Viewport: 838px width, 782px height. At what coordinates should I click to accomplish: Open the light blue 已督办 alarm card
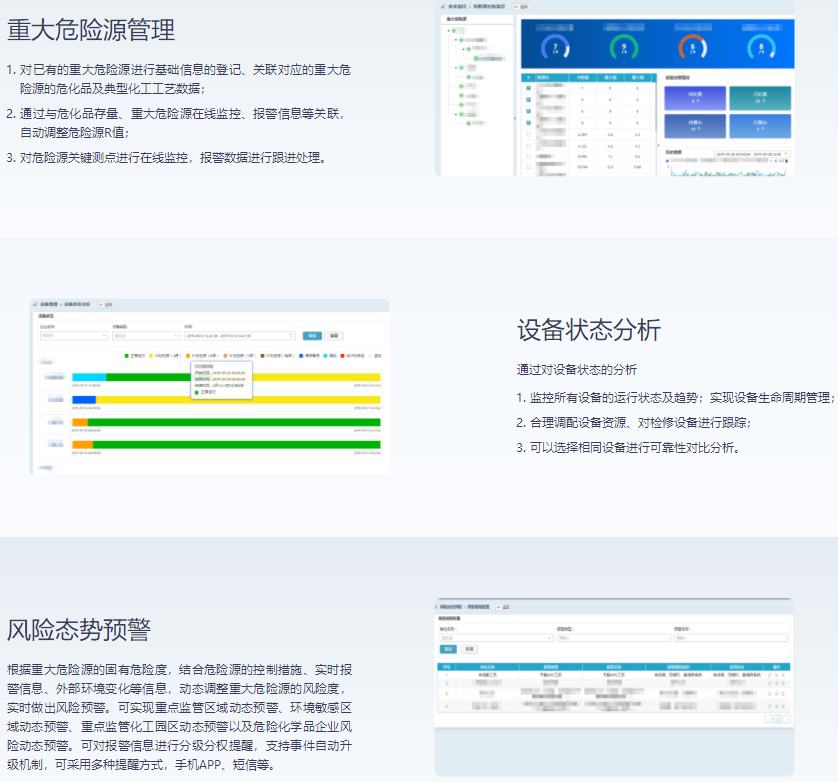pos(761,126)
